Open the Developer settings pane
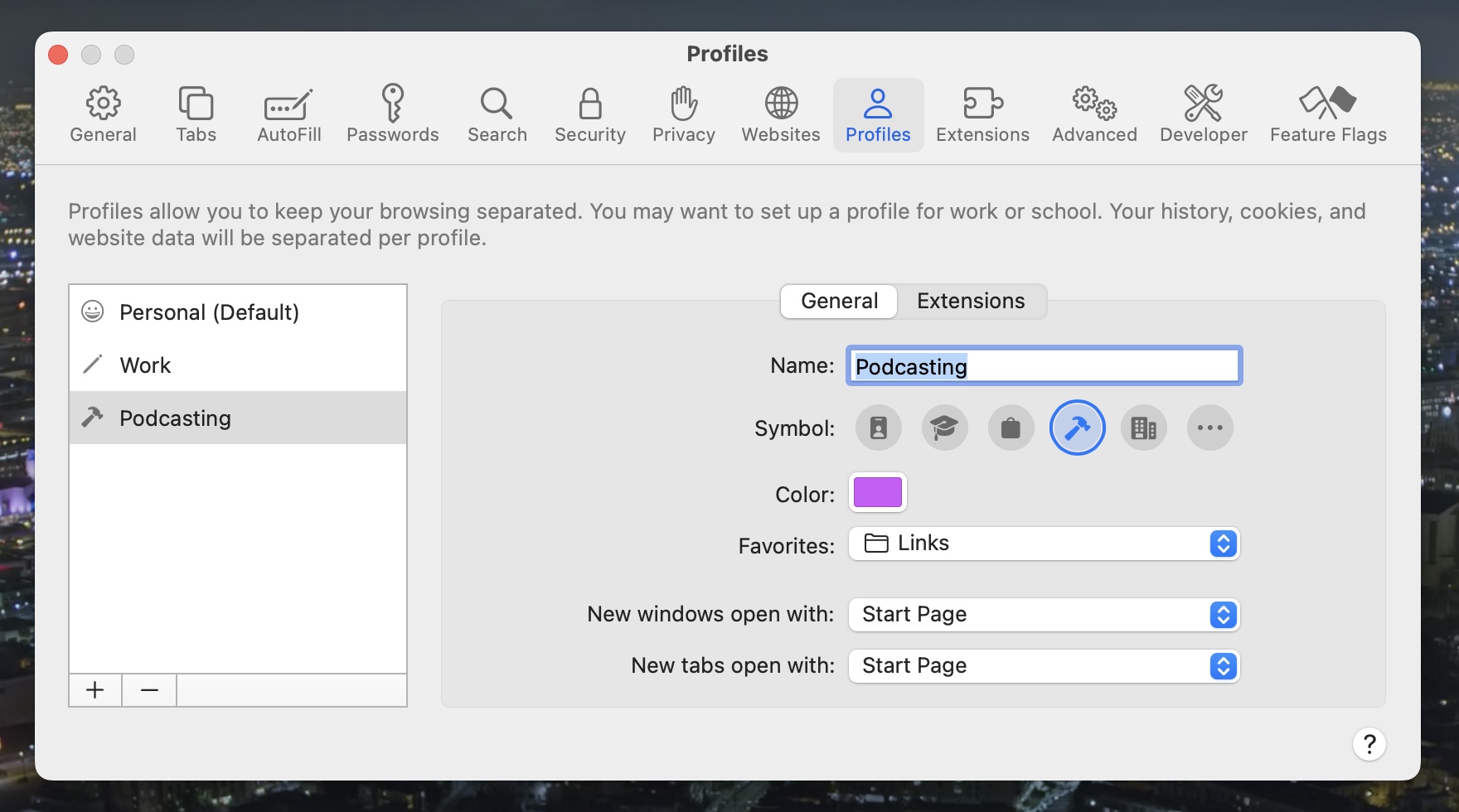The height and width of the screenshot is (812, 1459). point(1203,114)
